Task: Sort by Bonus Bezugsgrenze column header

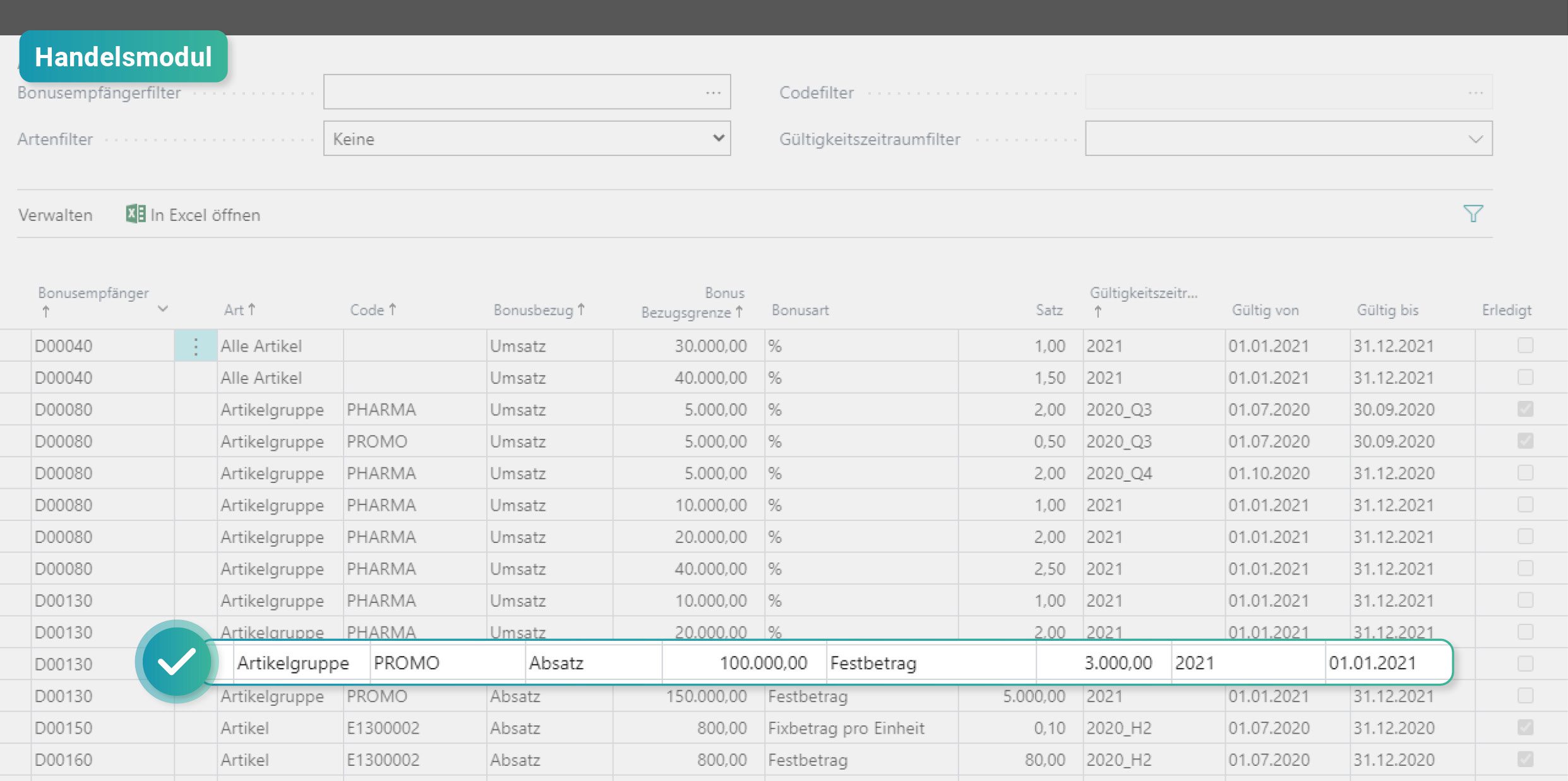Action: 693,302
